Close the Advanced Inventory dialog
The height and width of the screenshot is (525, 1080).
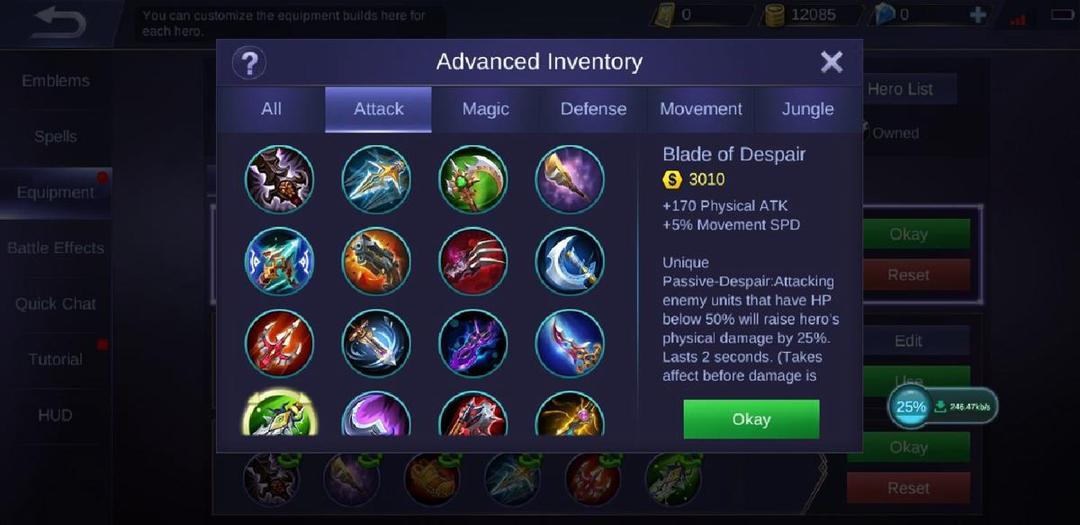click(x=831, y=63)
